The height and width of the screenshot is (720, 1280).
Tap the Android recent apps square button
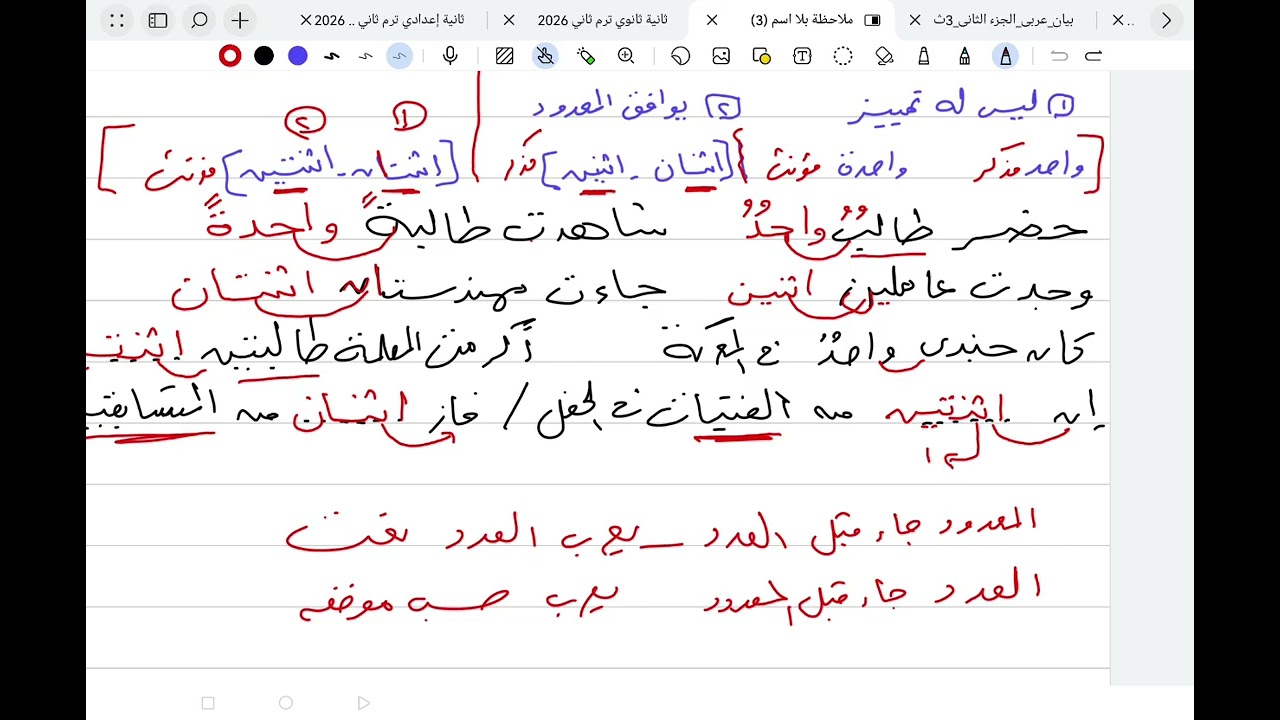tap(208, 703)
